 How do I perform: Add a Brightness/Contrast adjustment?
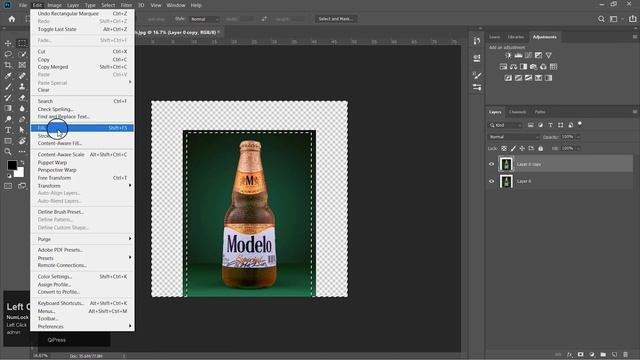click(x=508, y=55)
